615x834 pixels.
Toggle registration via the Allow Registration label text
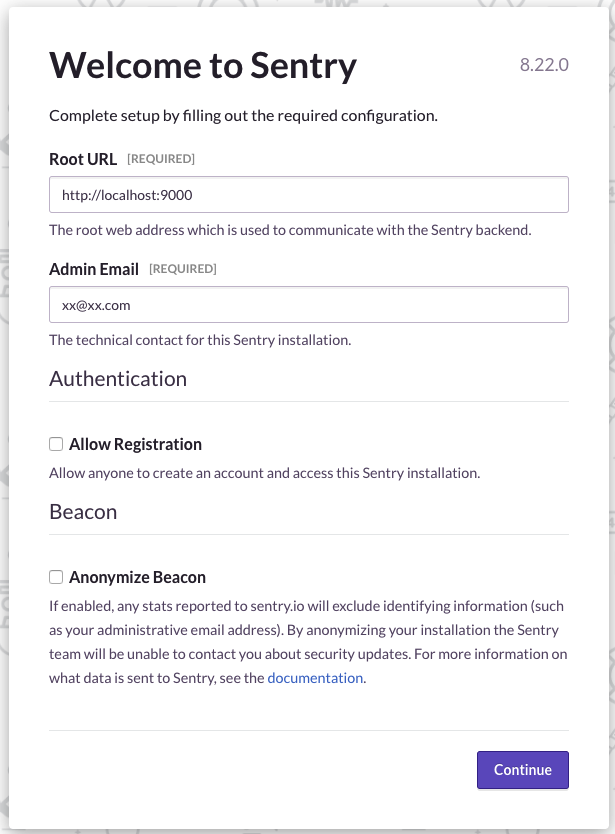[136, 444]
